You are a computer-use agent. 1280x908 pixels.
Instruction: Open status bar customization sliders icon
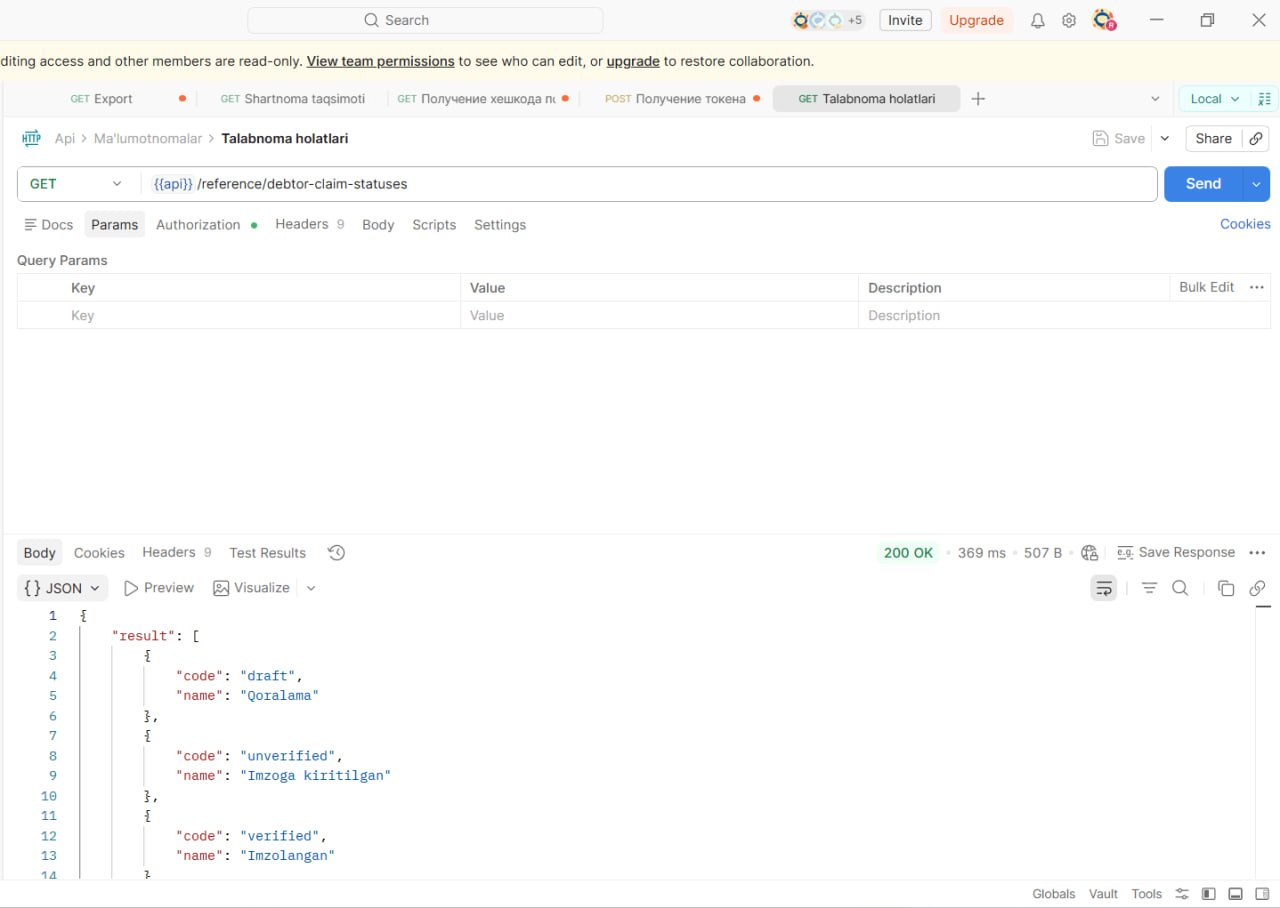[1182, 894]
